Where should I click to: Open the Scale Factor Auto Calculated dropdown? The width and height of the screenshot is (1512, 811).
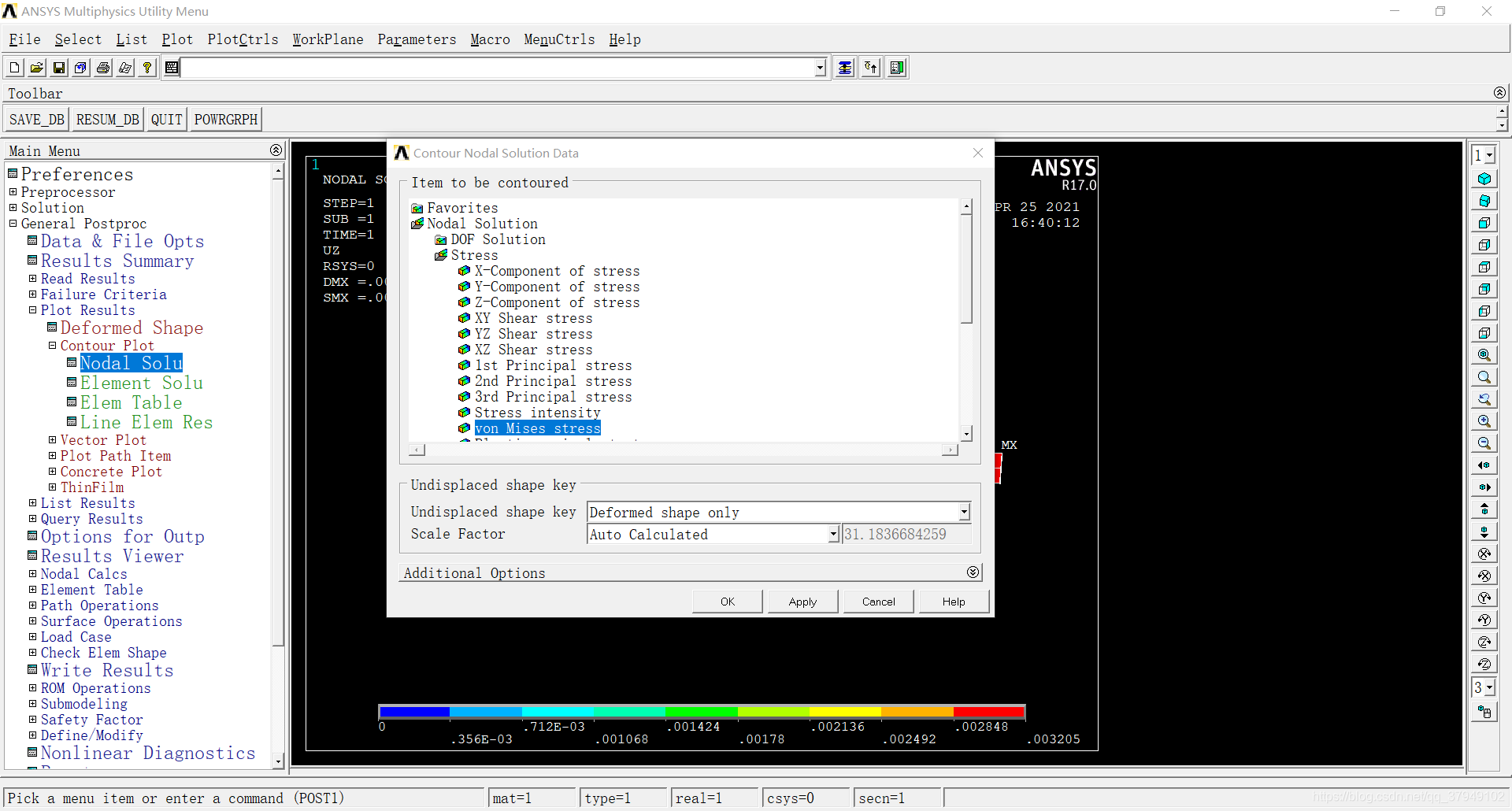tap(833, 535)
